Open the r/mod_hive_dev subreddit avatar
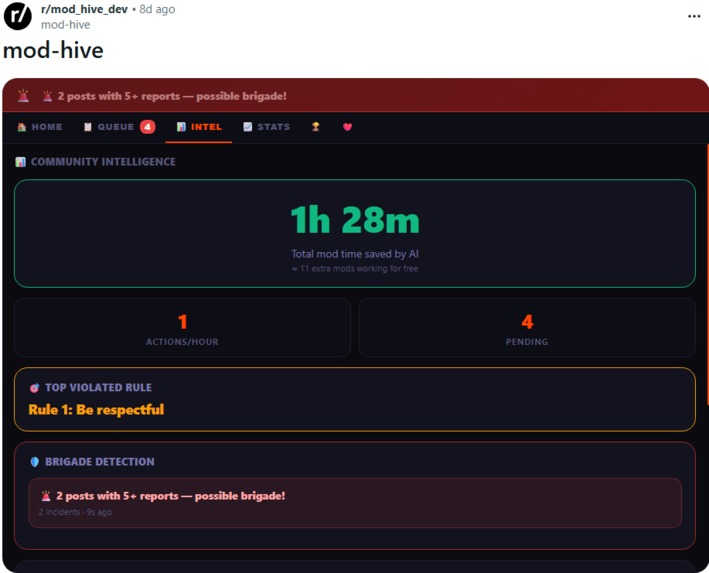The width and height of the screenshot is (709, 573). pyautogui.click(x=18, y=16)
